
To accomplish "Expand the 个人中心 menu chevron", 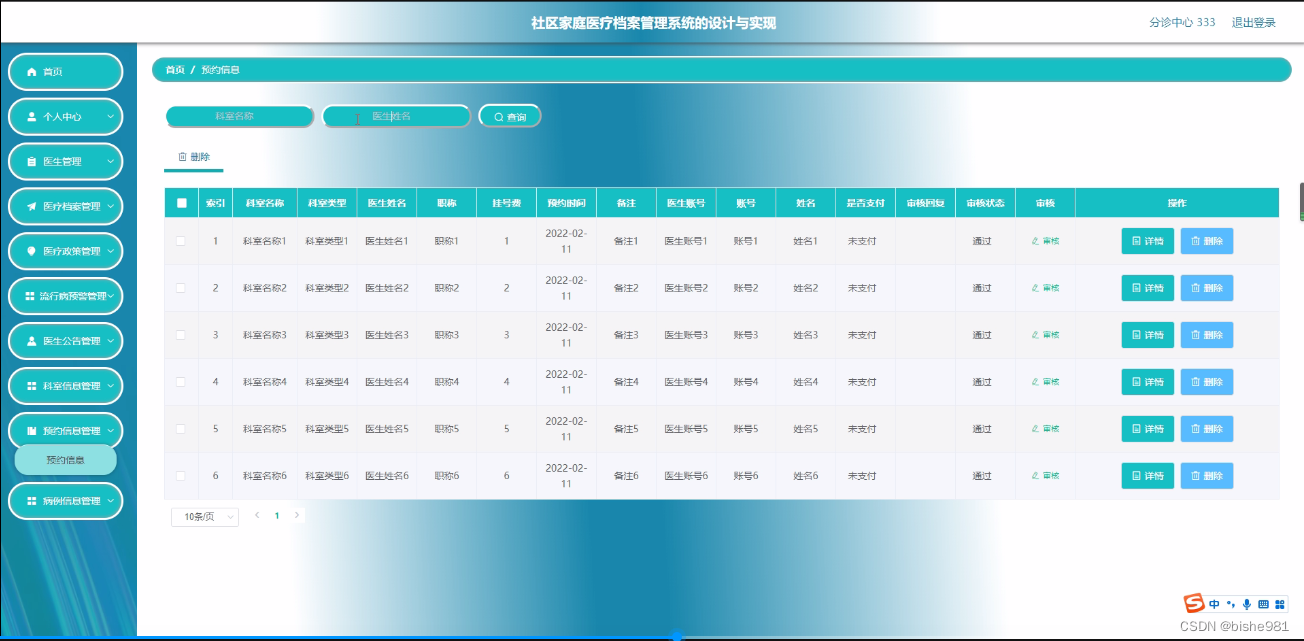I will tap(108, 116).
